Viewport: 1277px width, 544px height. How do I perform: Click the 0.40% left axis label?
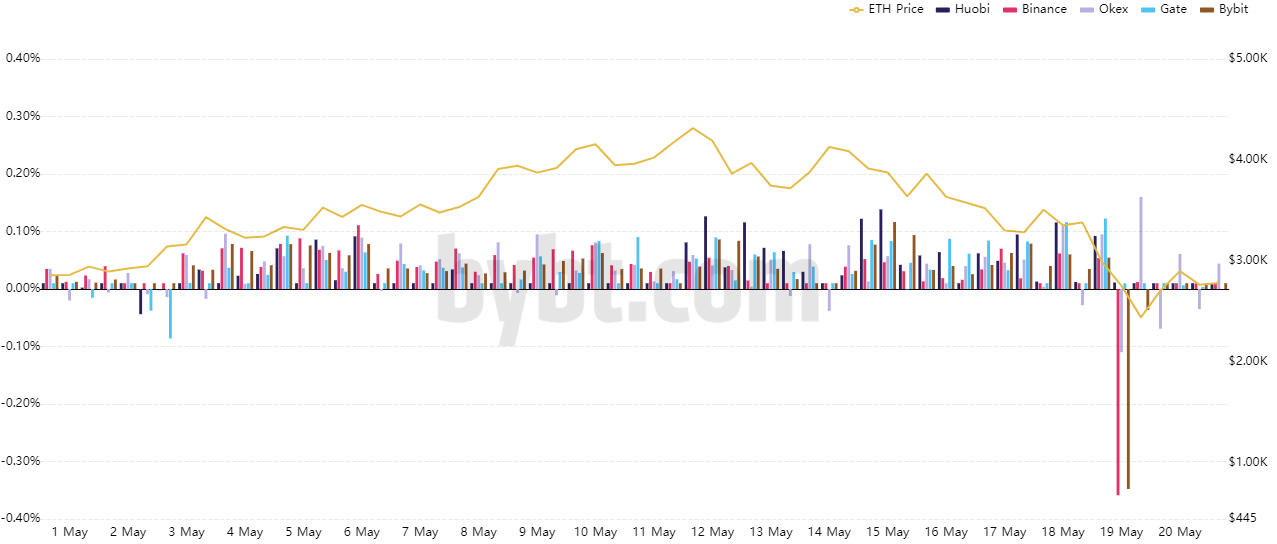[x=23, y=58]
